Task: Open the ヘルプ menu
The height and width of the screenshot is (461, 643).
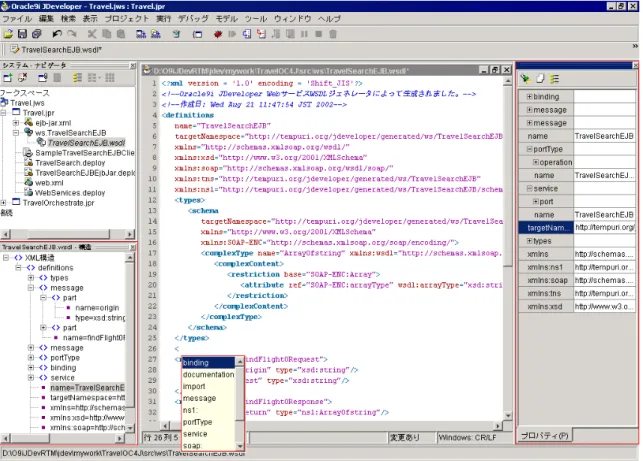Action: [x=329, y=19]
